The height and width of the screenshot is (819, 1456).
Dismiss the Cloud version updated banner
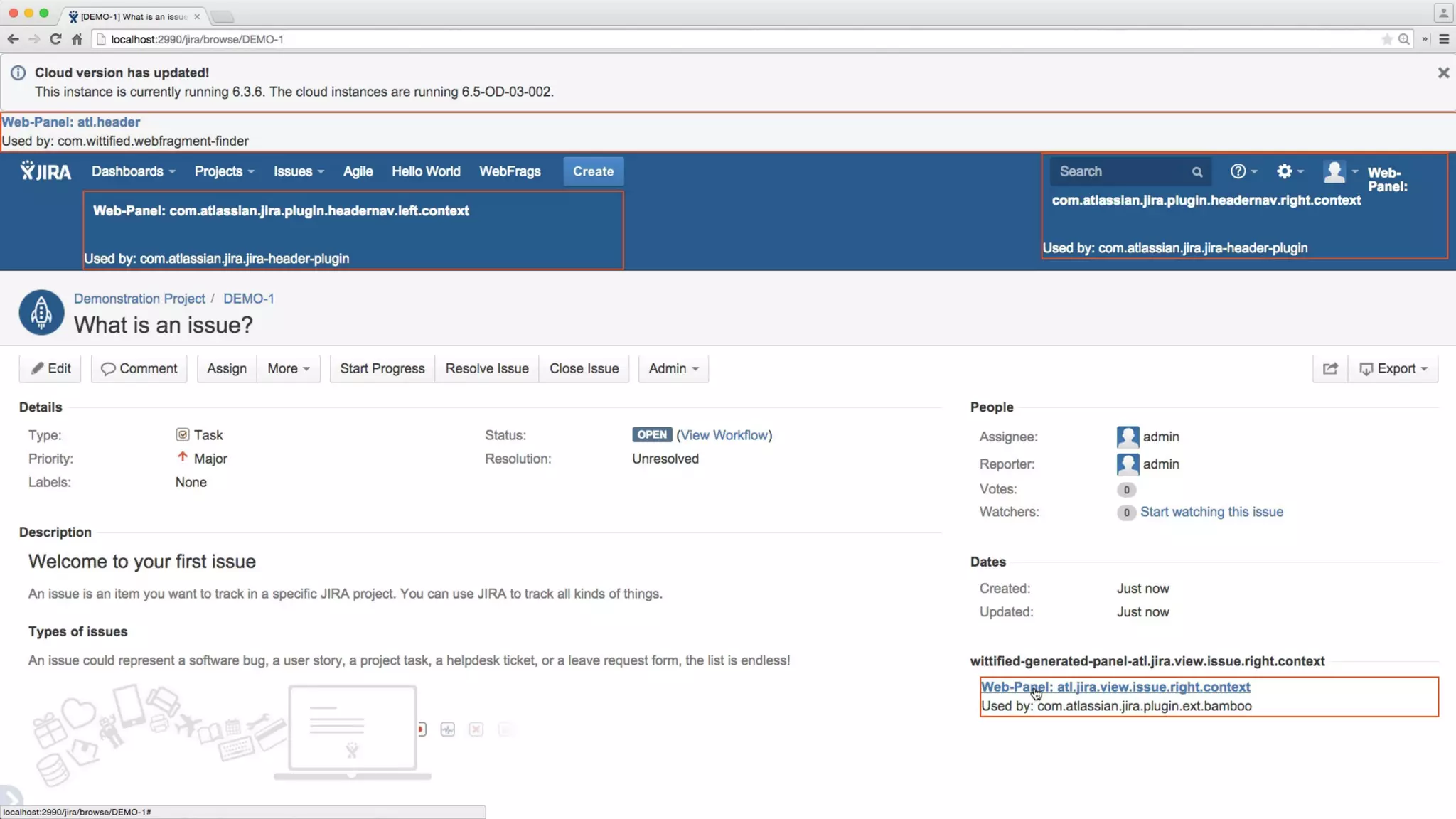(x=1442, y=73)
